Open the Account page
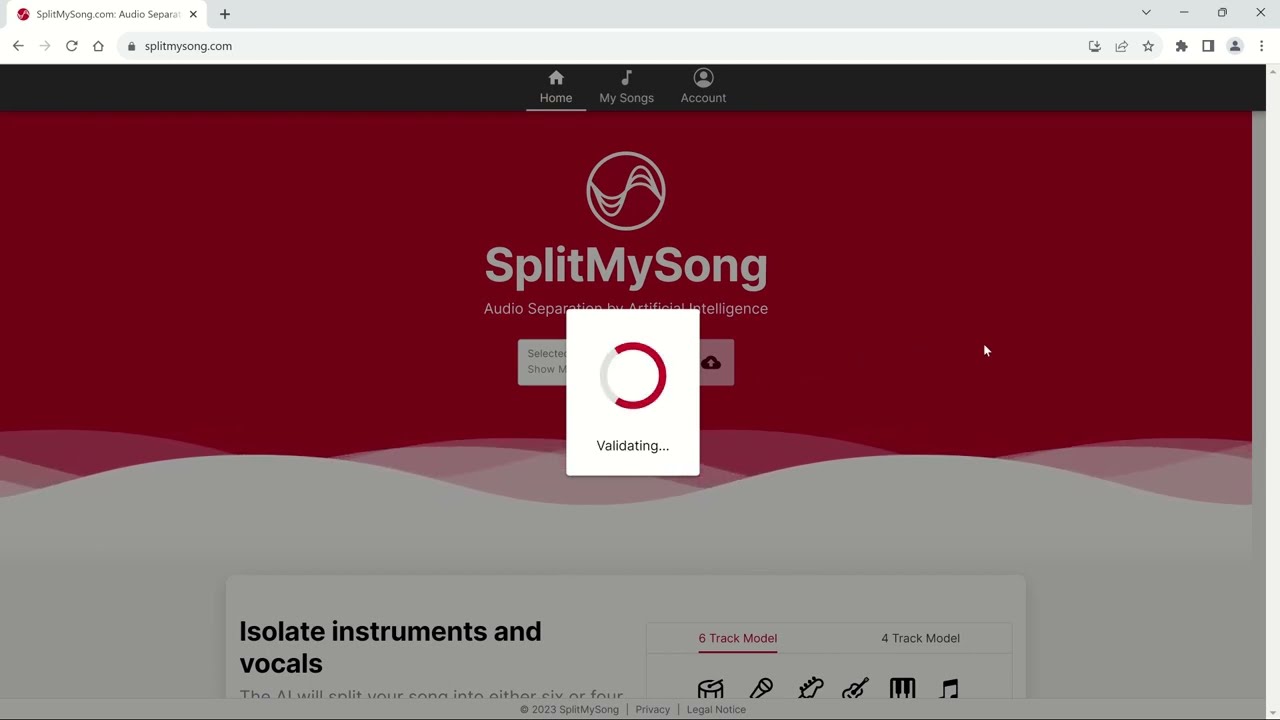The image size is (1280, 720). pyautogui.click(x=703, y=87)
